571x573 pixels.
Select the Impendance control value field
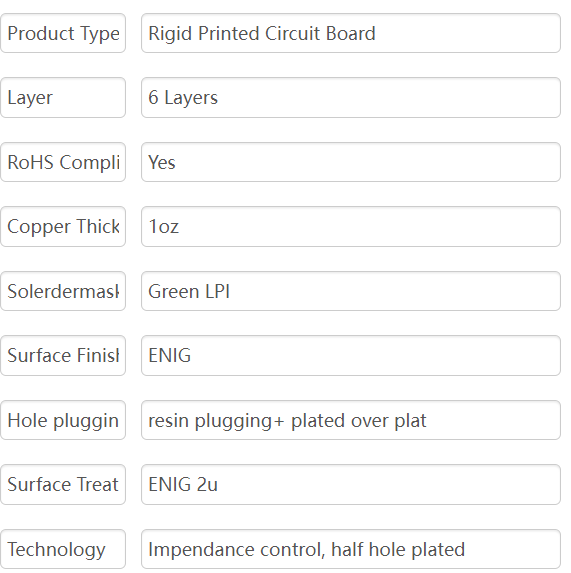351,549
